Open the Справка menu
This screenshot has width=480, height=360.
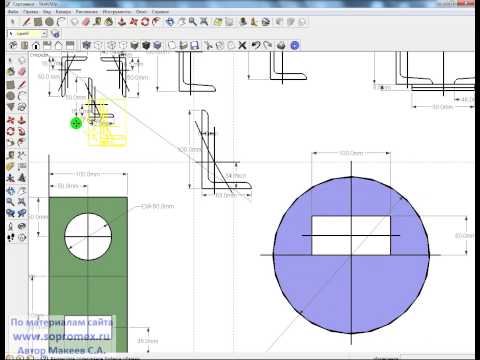click(x=160, y=12)
